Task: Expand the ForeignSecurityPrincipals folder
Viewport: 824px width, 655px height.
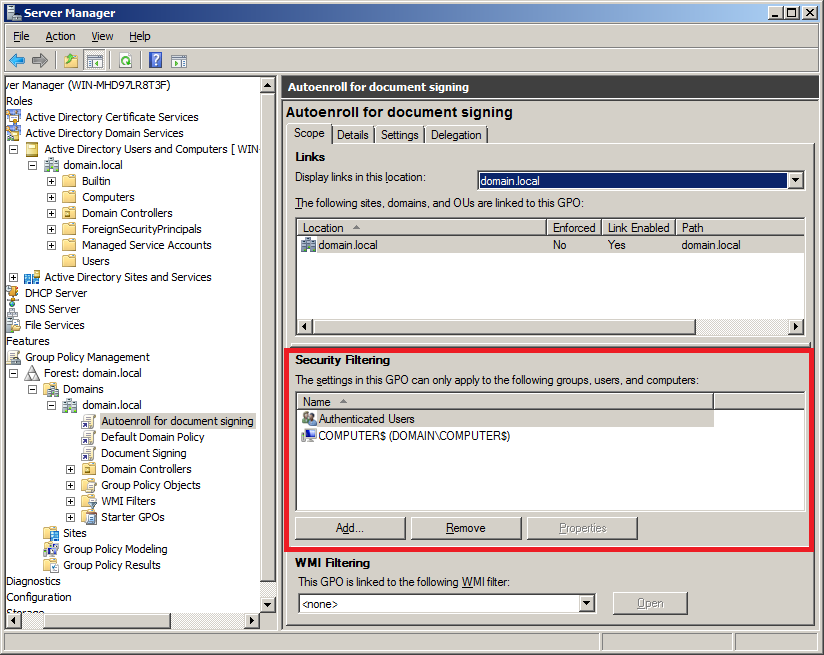Action: pos(52,229)
